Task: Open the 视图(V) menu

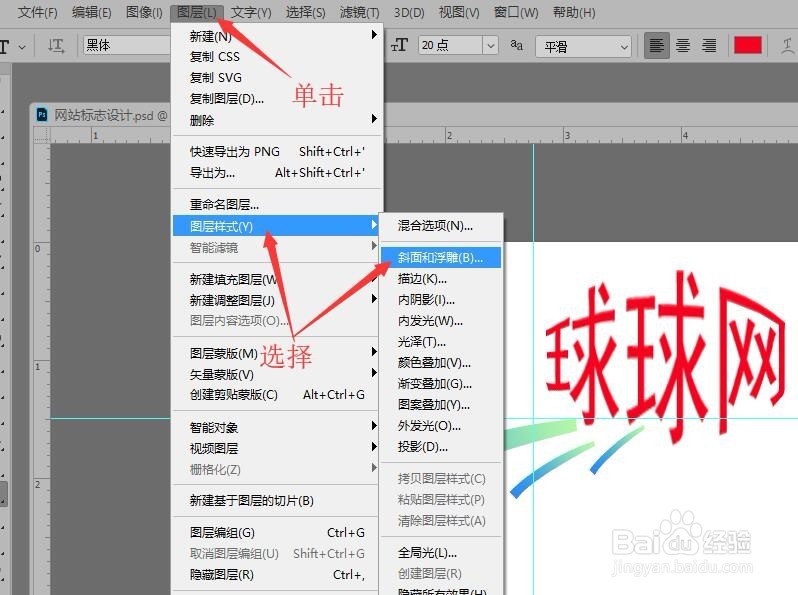Action: (x=459, y=12)
